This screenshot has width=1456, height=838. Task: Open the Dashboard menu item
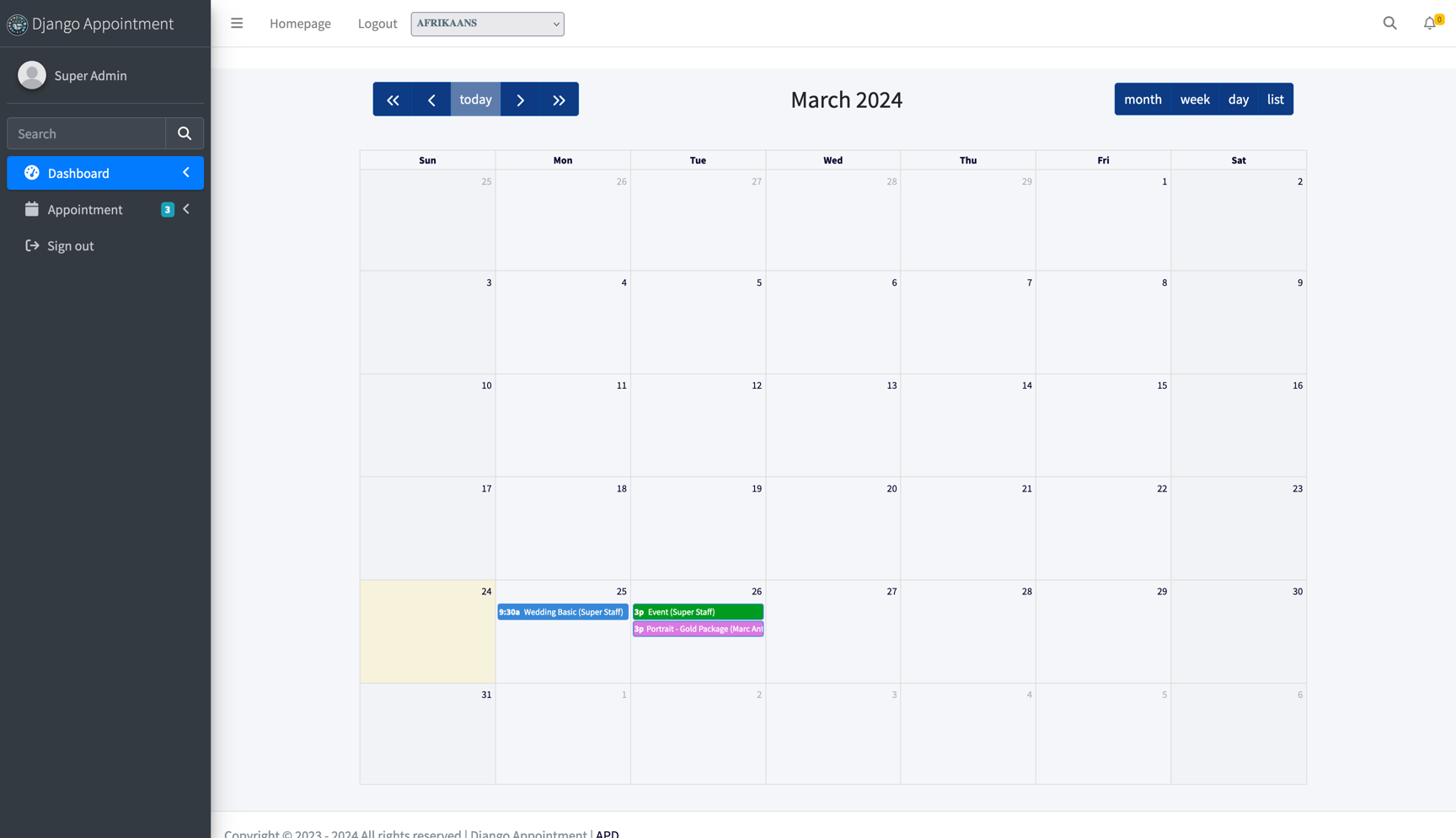(x=105, y=173)
